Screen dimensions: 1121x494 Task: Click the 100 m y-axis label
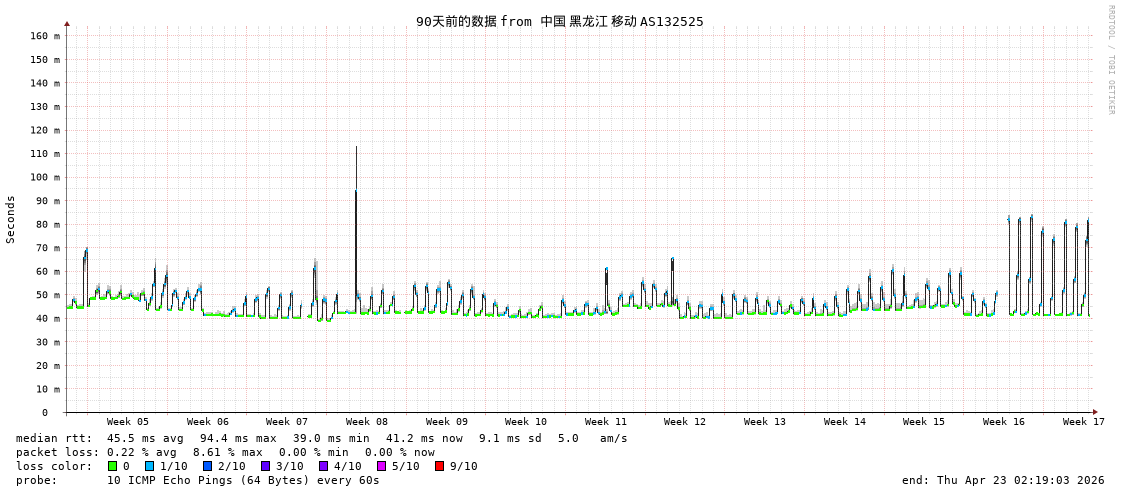45,177
